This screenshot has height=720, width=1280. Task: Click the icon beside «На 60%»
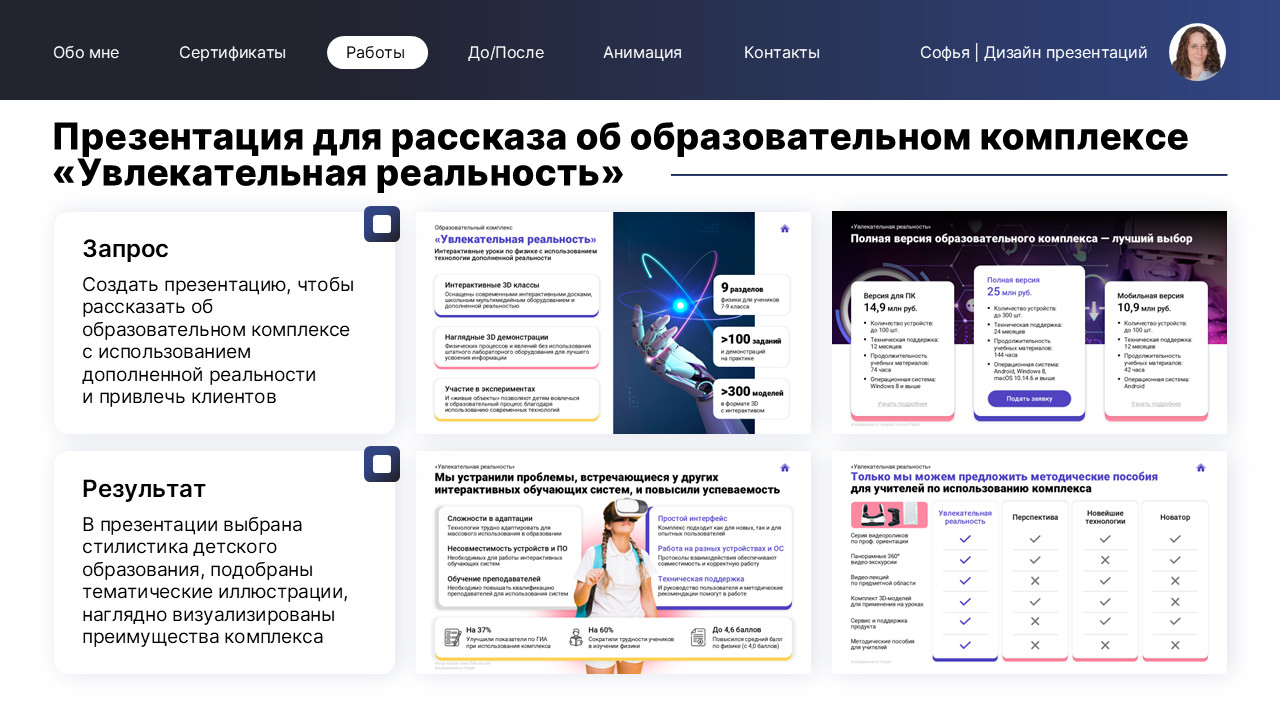point(576,637)
